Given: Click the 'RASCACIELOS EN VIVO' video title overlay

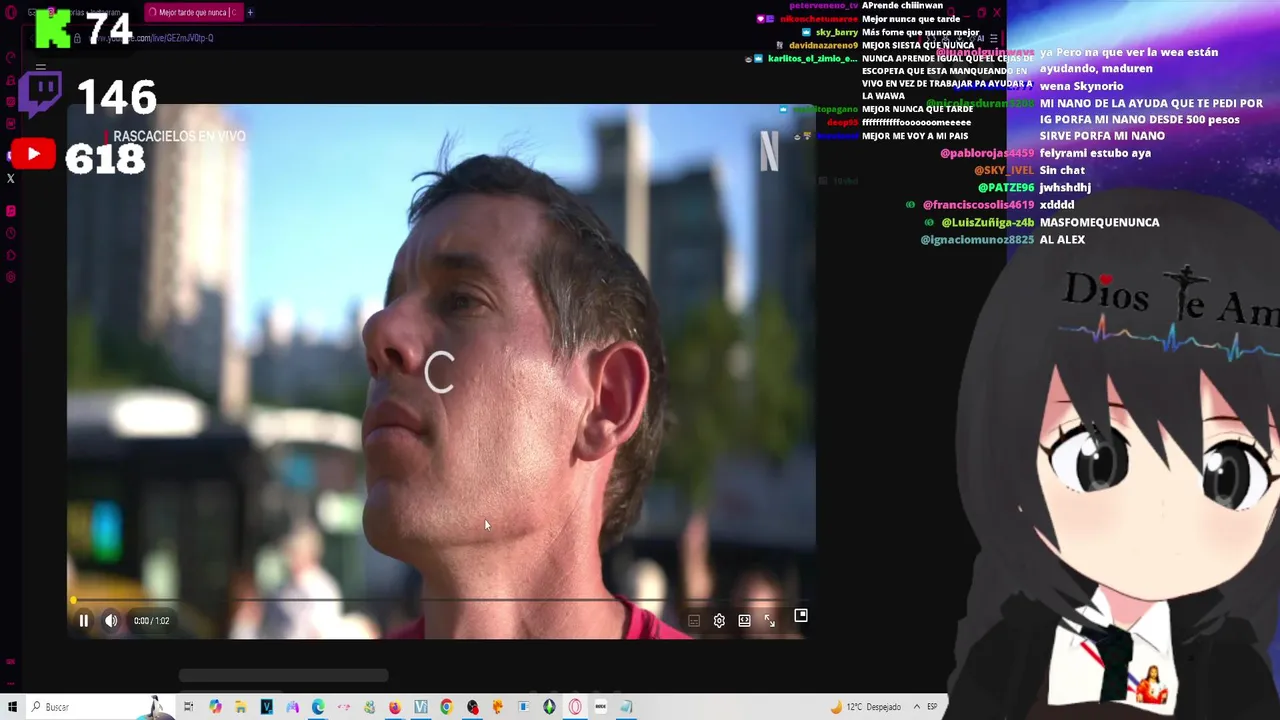Looking at the screenshot, I should click(x=179, y=136).
